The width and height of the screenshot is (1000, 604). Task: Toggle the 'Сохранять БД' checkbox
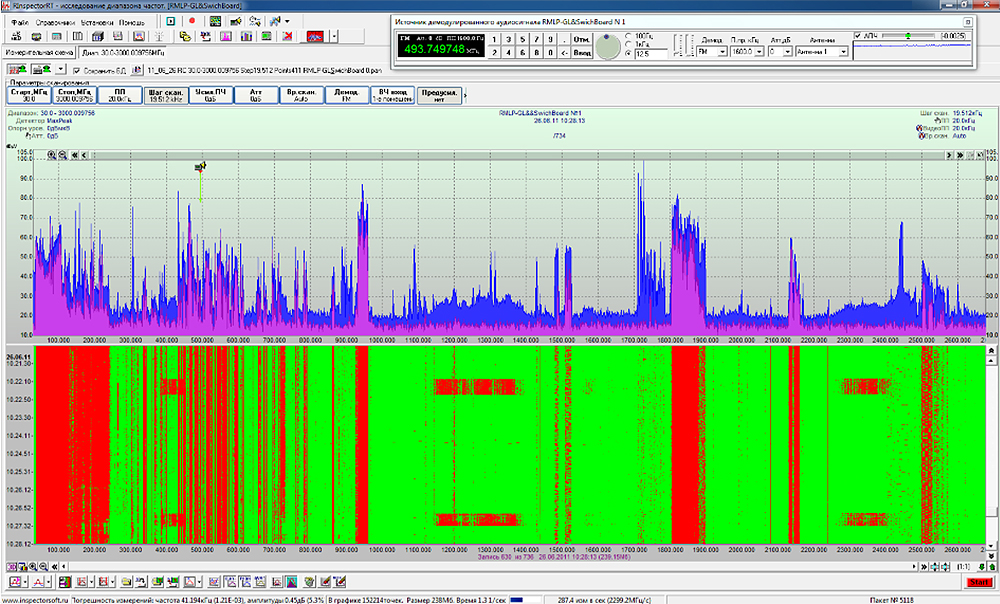[x=77, y=70]
